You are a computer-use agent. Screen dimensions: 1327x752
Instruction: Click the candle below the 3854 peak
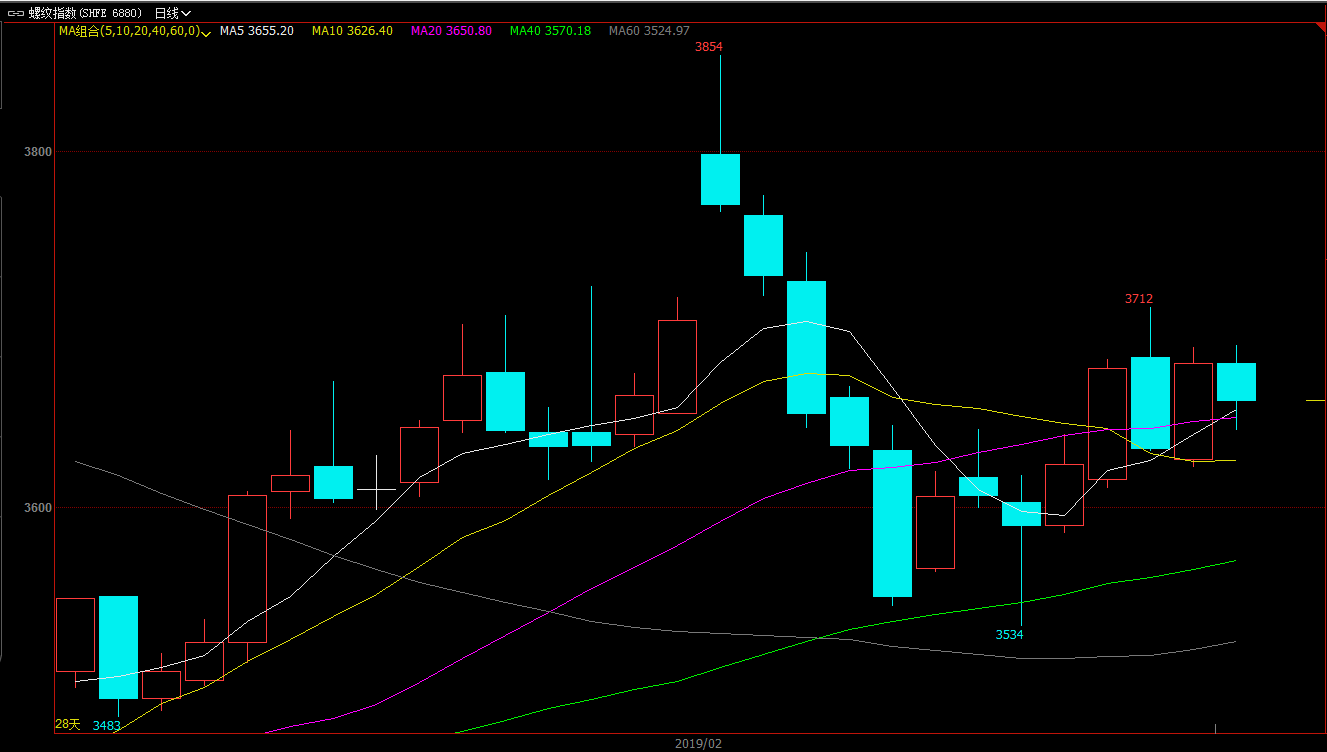click(720, 179)
